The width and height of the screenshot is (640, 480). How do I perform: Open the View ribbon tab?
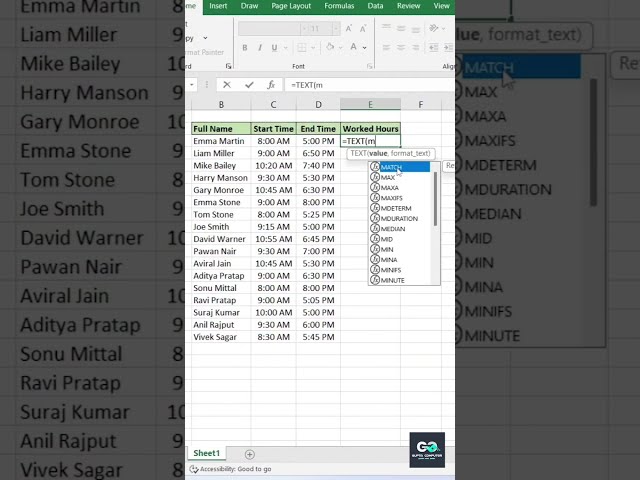click(442, 6)
